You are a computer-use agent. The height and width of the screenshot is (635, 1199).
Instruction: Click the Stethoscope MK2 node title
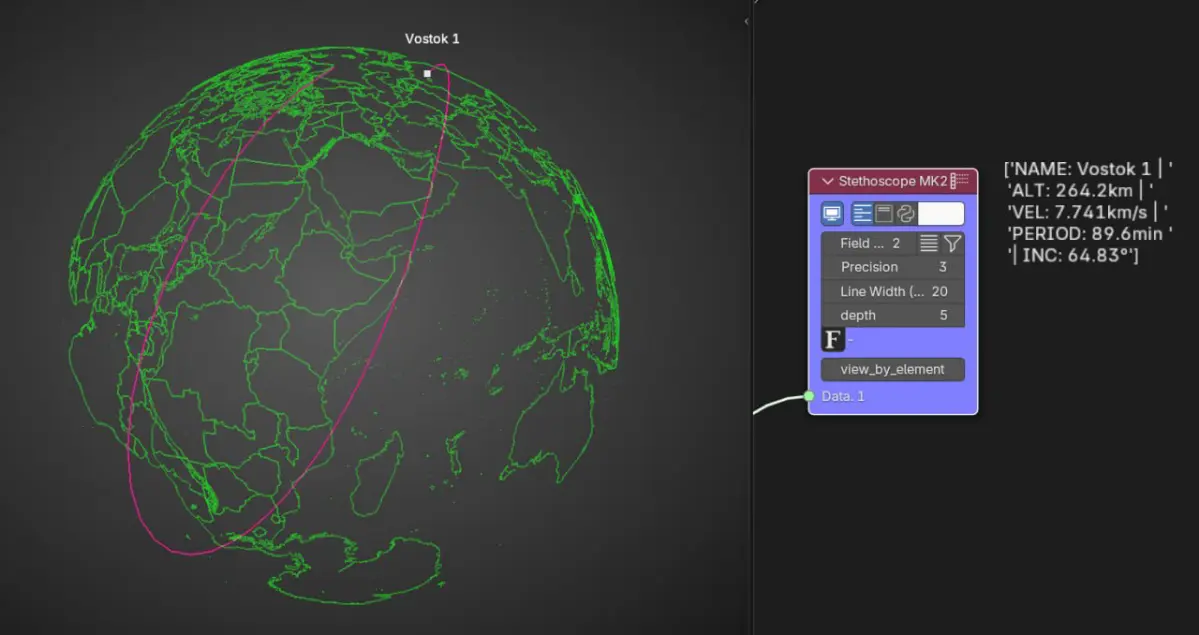pos(892,181)
